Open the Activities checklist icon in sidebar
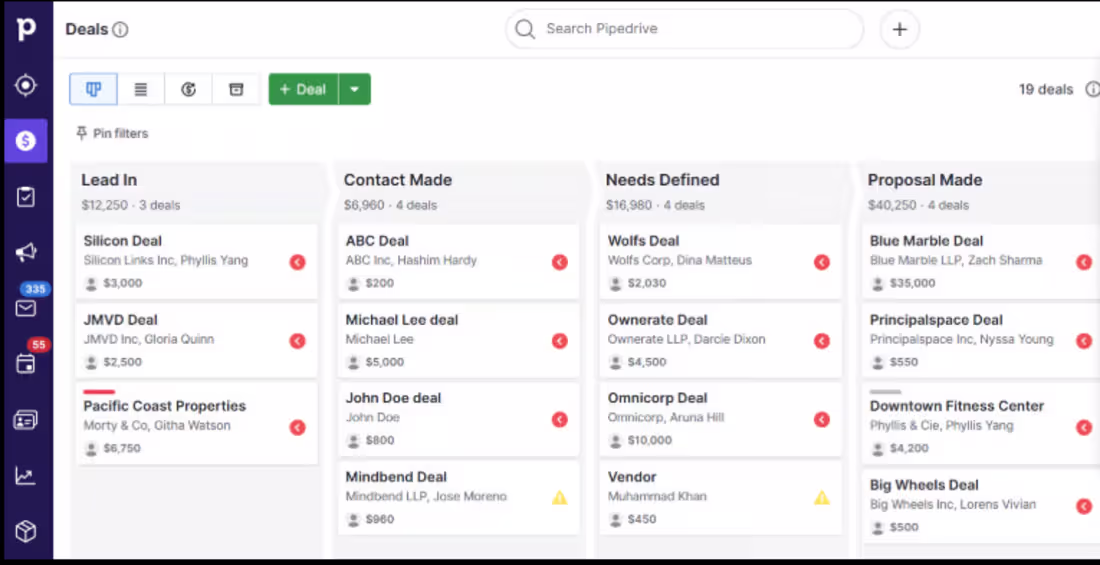Image resolution: width=1100 pixels, height=565 pixels. pos(25,197)
